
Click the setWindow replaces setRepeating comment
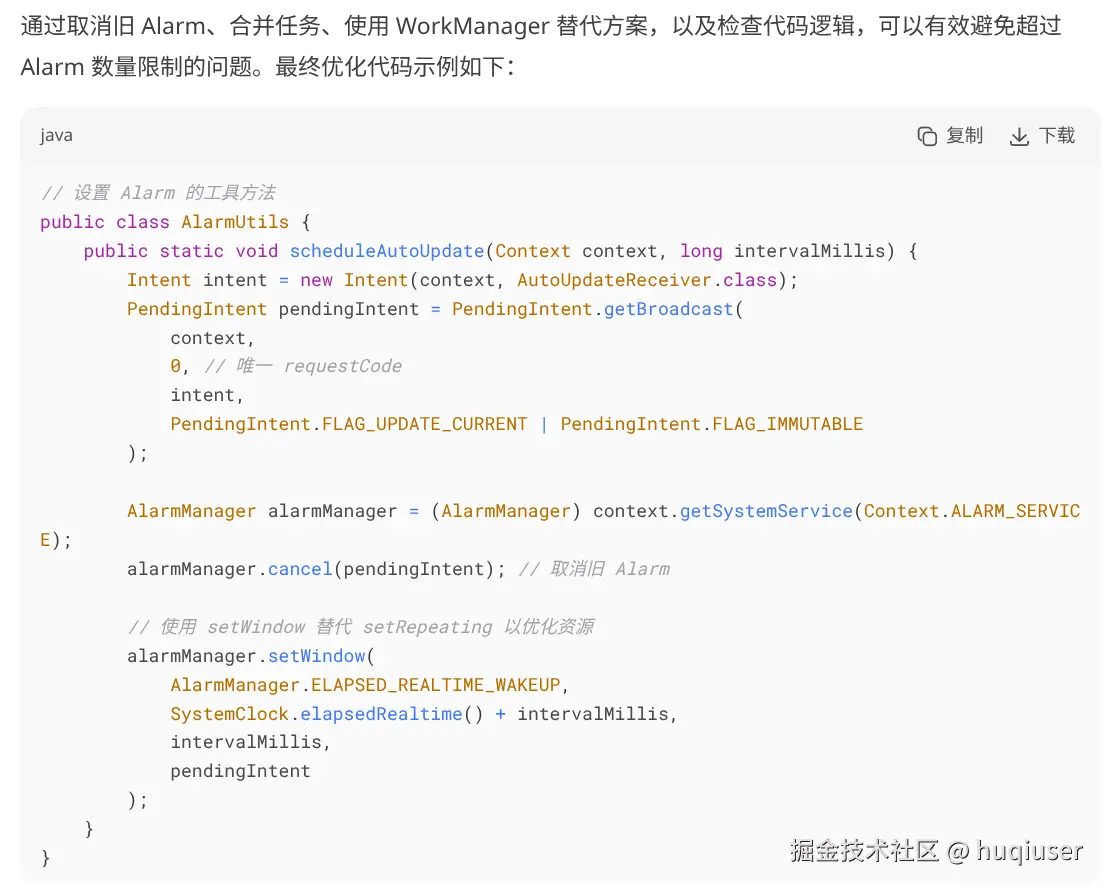[361, 627]
